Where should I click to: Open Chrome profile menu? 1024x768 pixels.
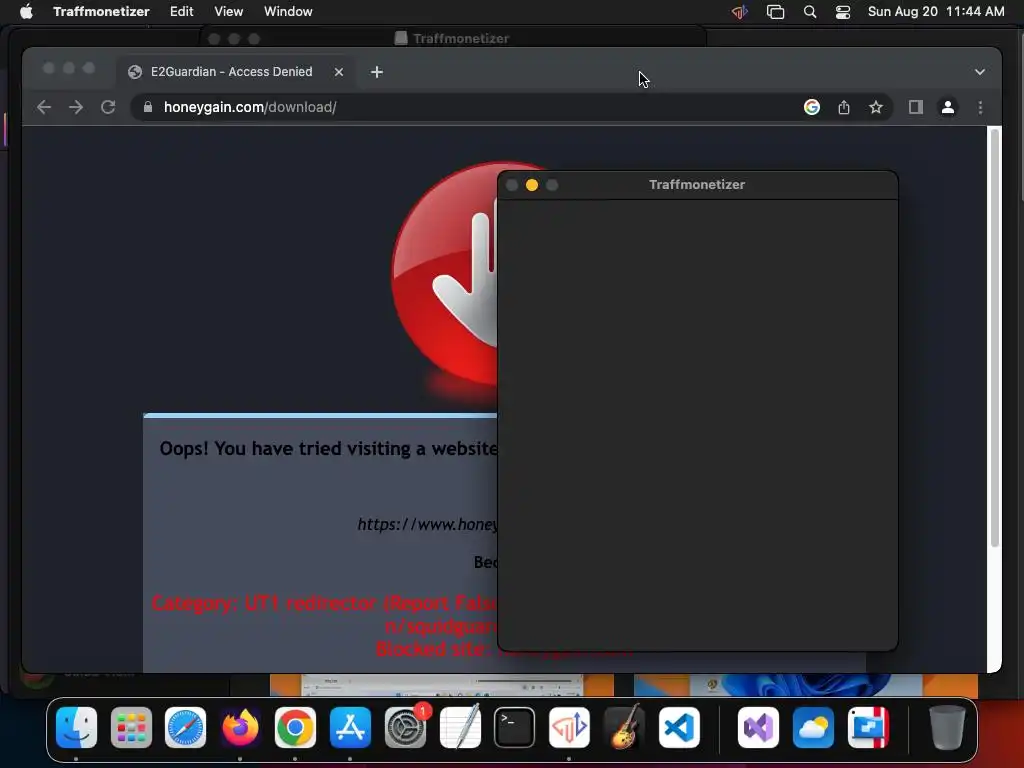tap(948, 107)
